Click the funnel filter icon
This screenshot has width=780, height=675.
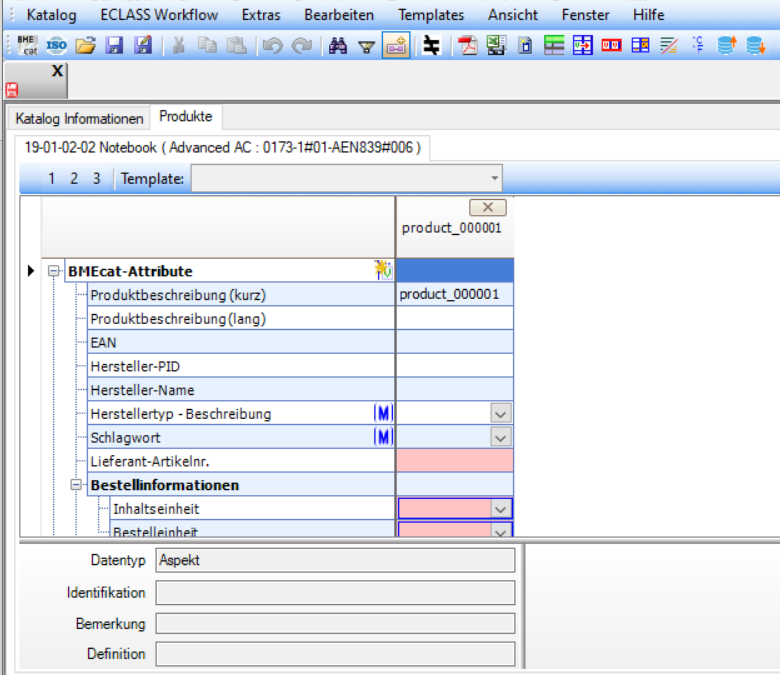point(366,45)
